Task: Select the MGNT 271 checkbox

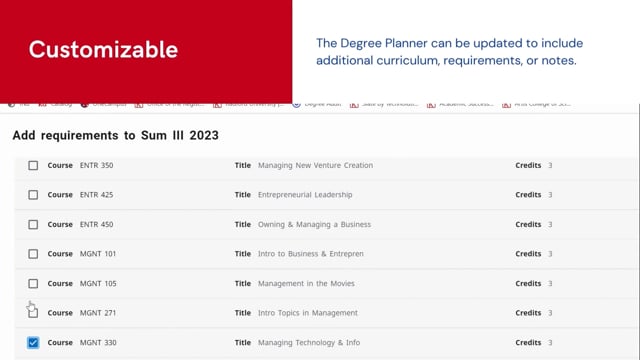Action: coord(33,313)
